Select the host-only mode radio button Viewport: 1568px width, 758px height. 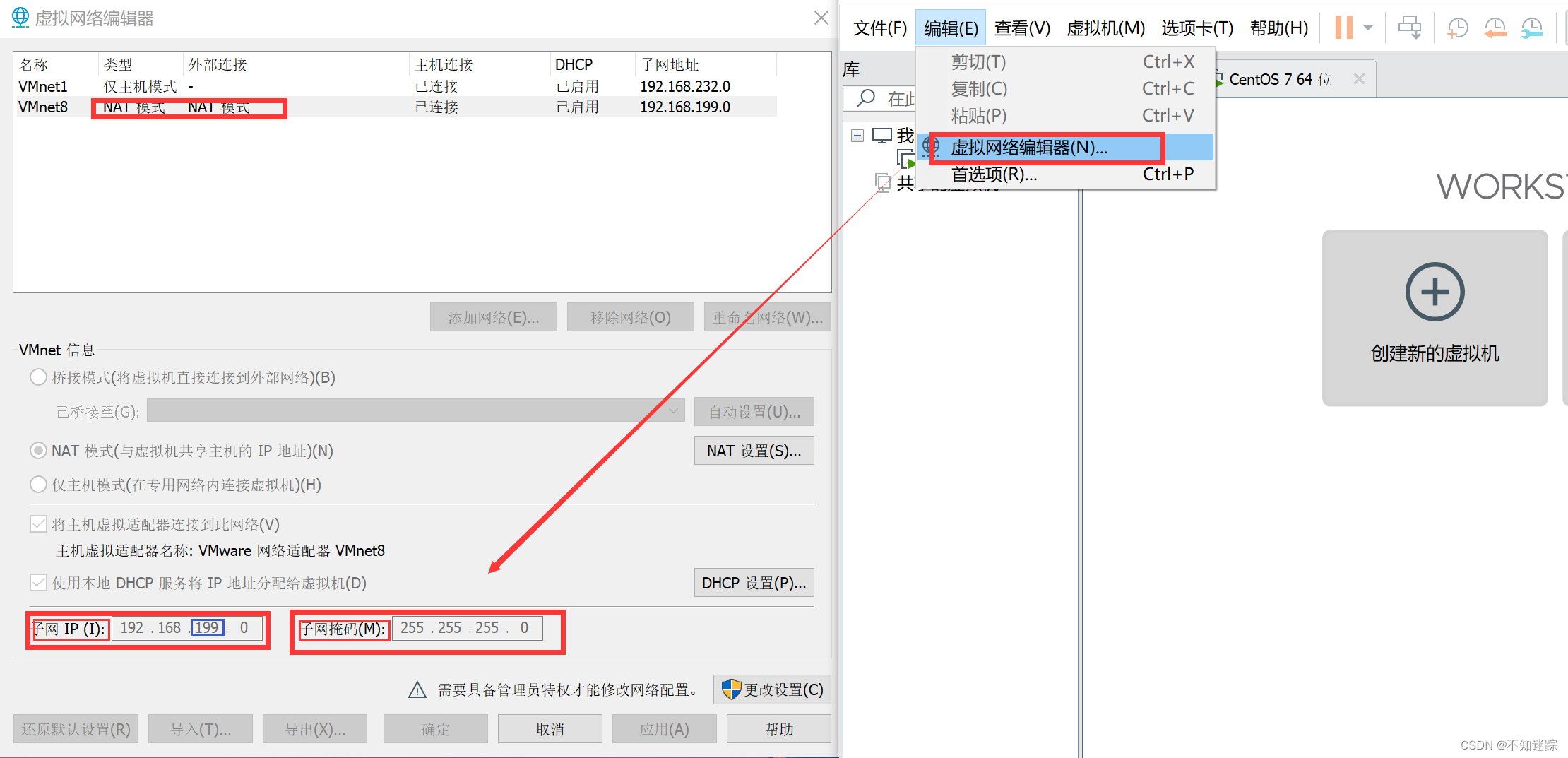[x=38, y=485]
